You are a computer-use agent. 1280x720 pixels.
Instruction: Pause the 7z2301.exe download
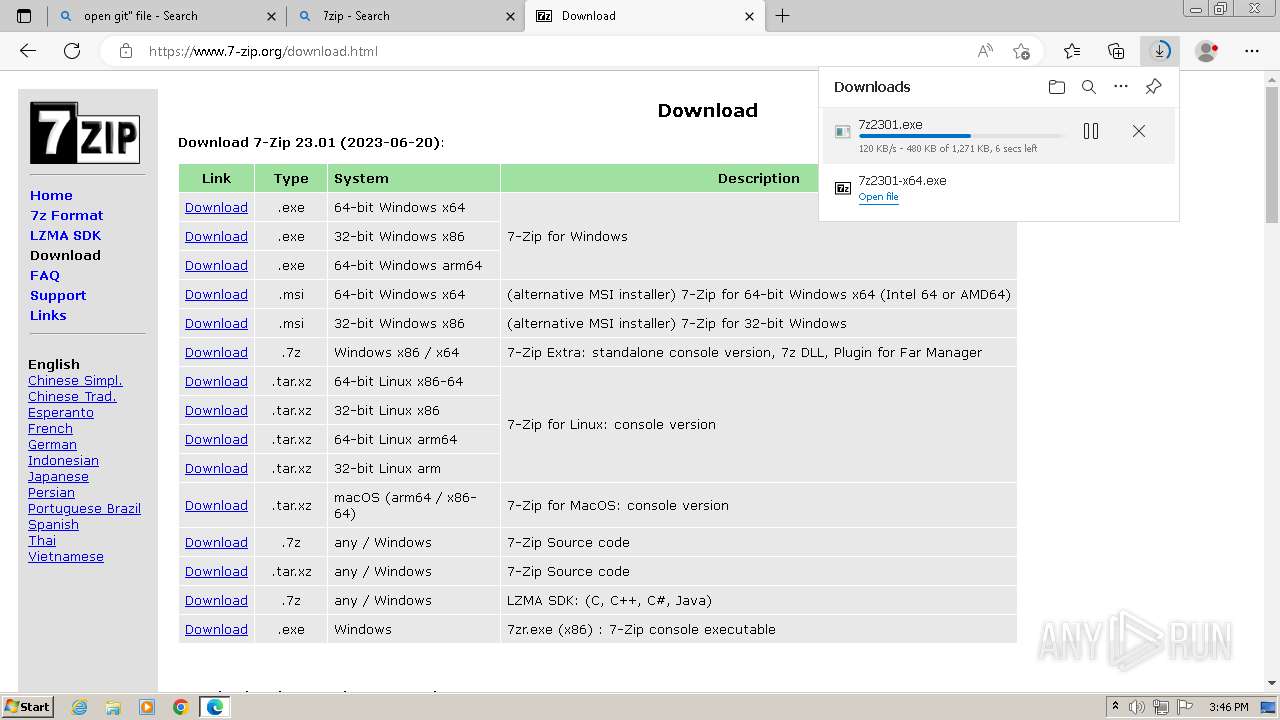click(1091, 131)
